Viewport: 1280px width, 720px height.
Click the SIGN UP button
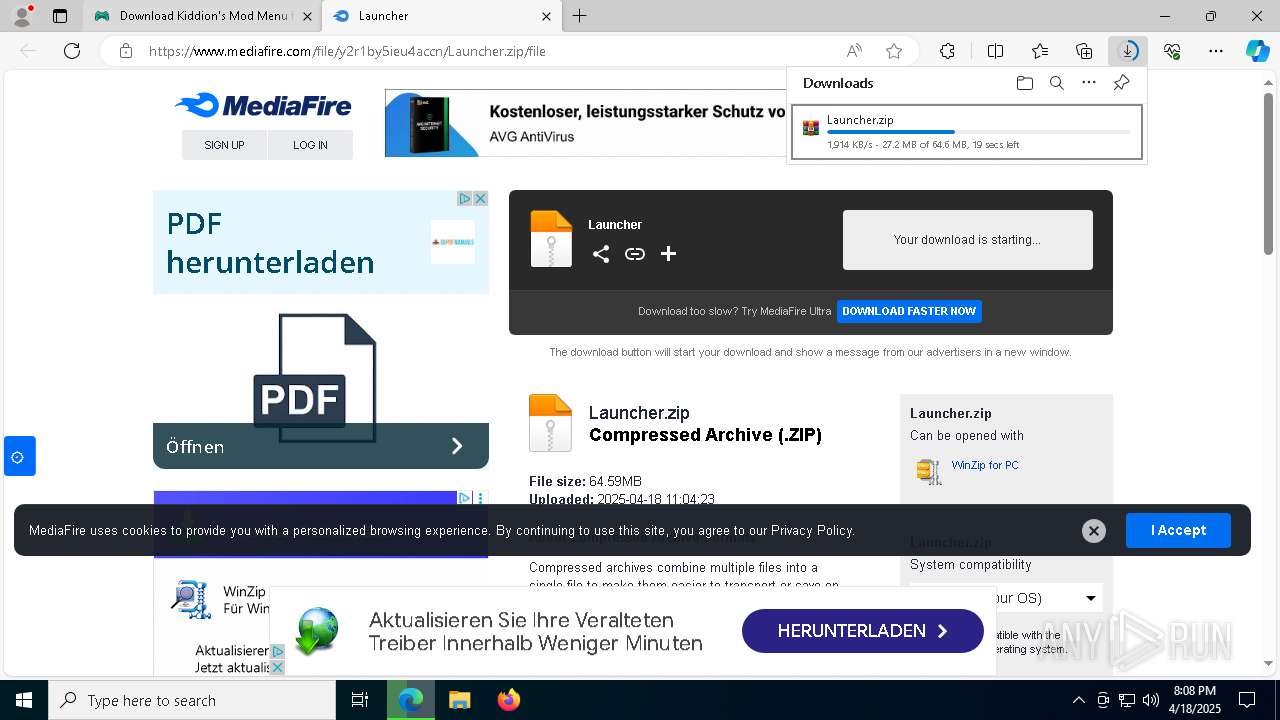224,145
